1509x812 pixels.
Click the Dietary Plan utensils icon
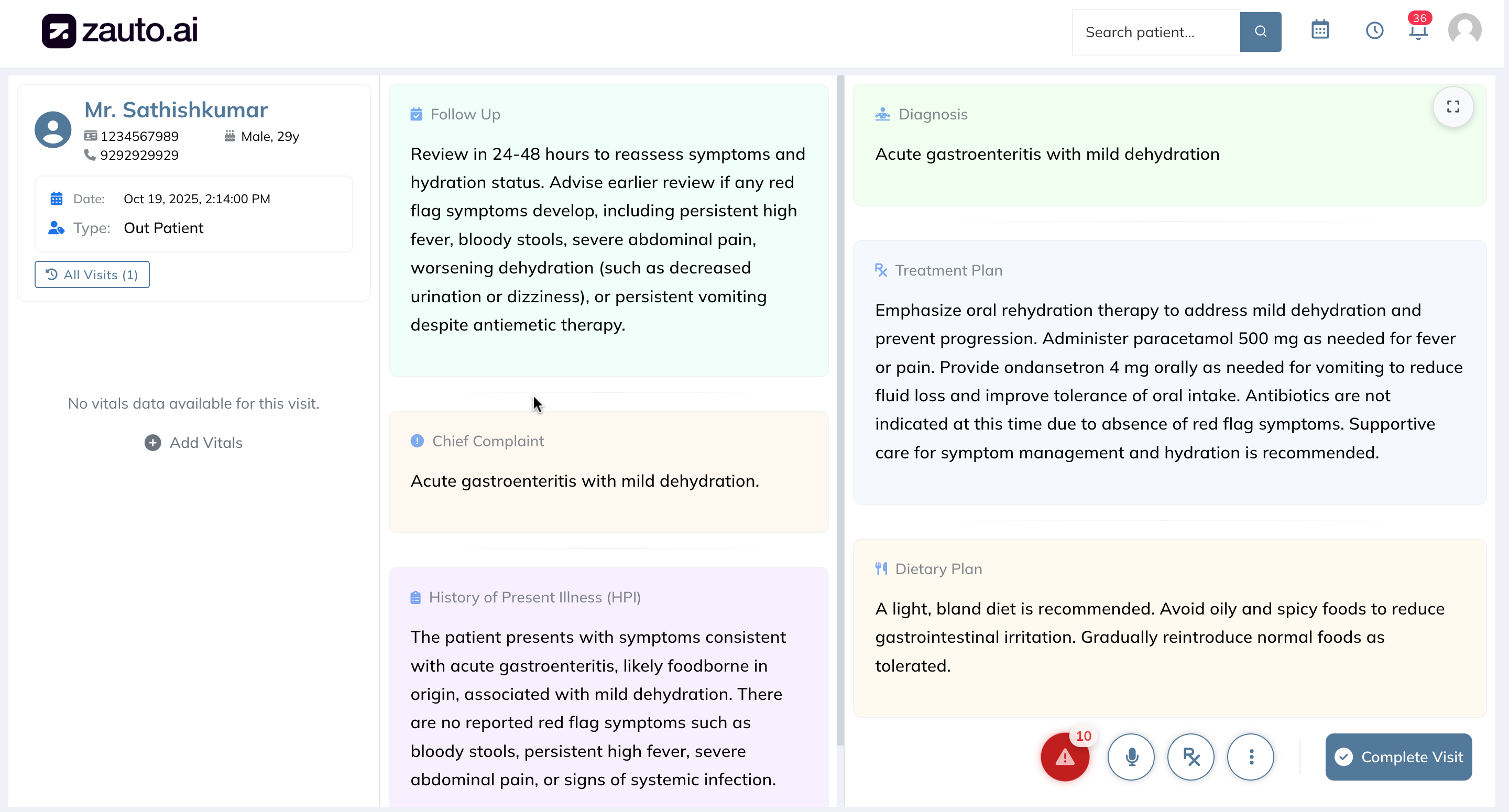pyautogui.click(x=881, y=568)
